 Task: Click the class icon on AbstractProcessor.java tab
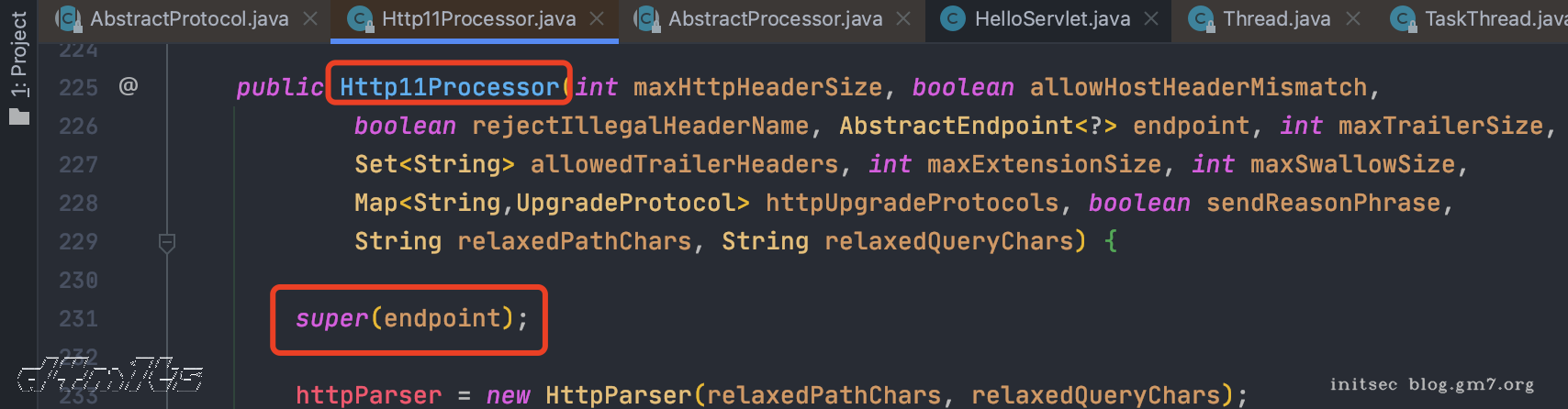(646, 18)
